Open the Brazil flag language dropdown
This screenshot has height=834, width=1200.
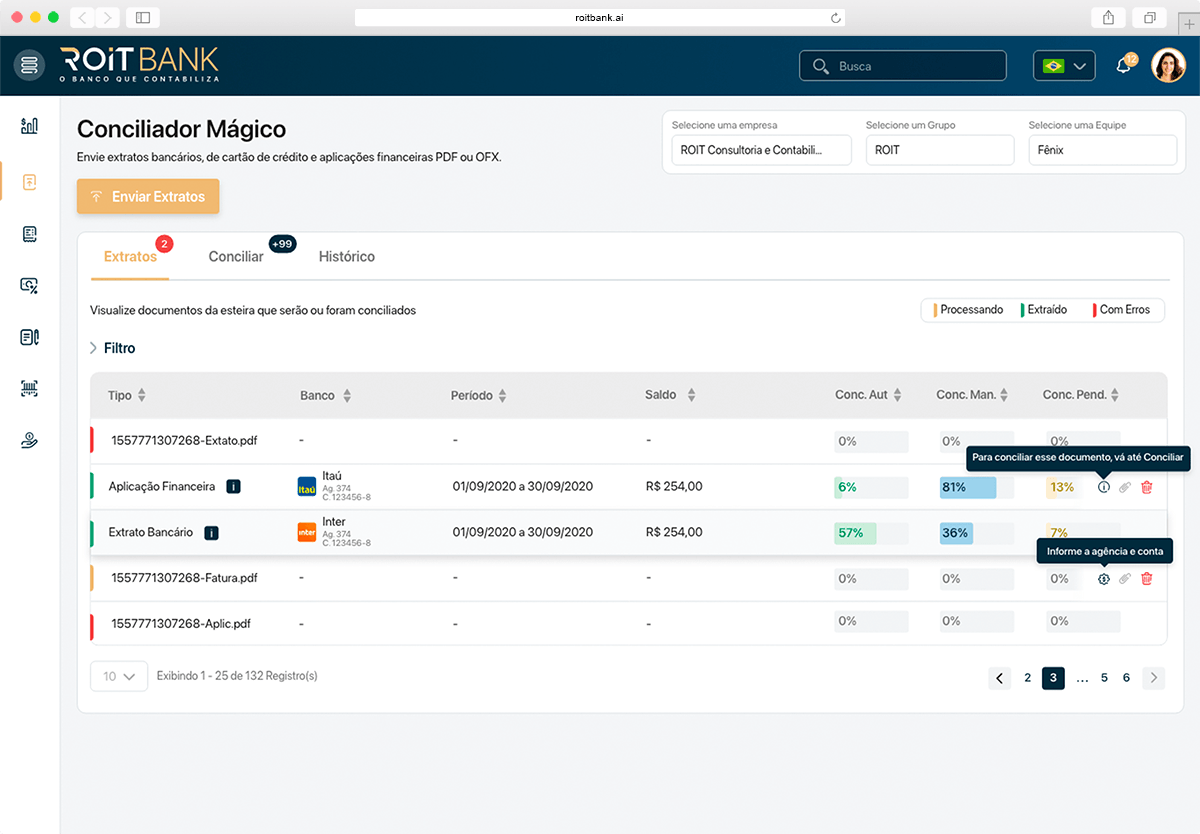click(1064, 66)
